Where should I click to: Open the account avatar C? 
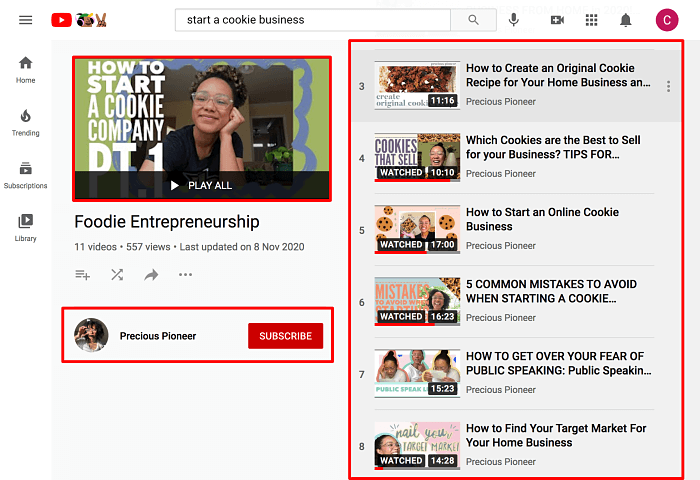pos(667,20)
